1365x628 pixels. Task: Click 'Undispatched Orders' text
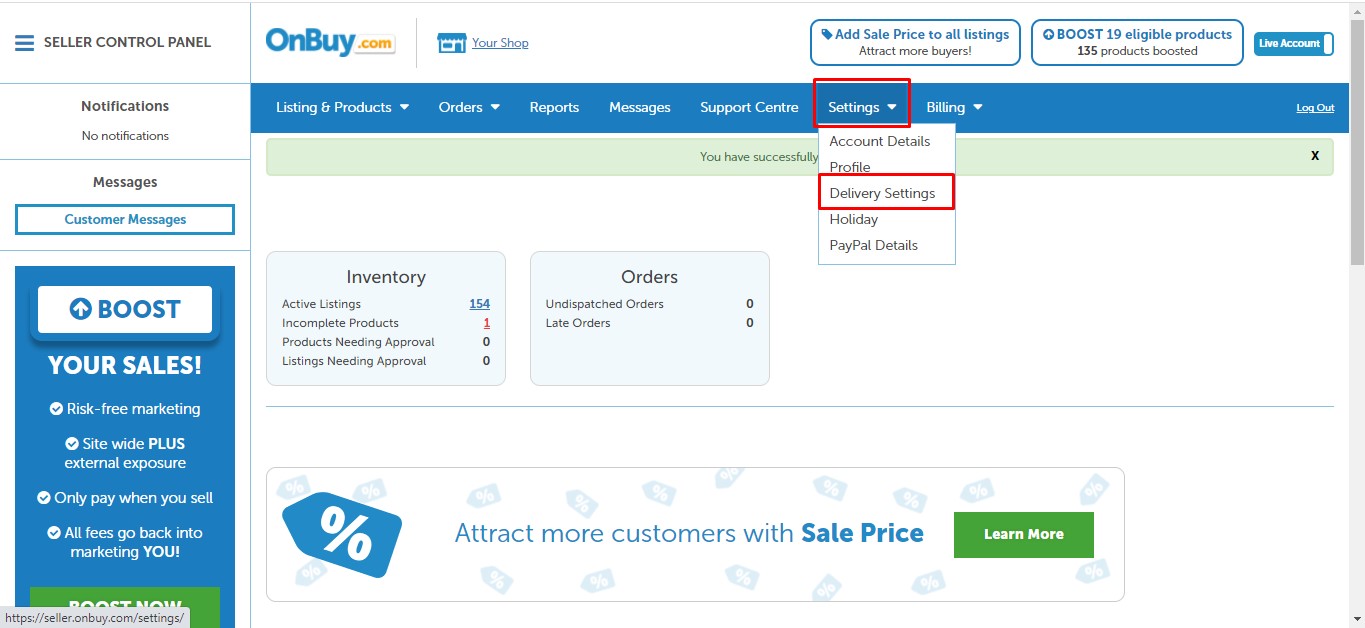coord(604,304)
